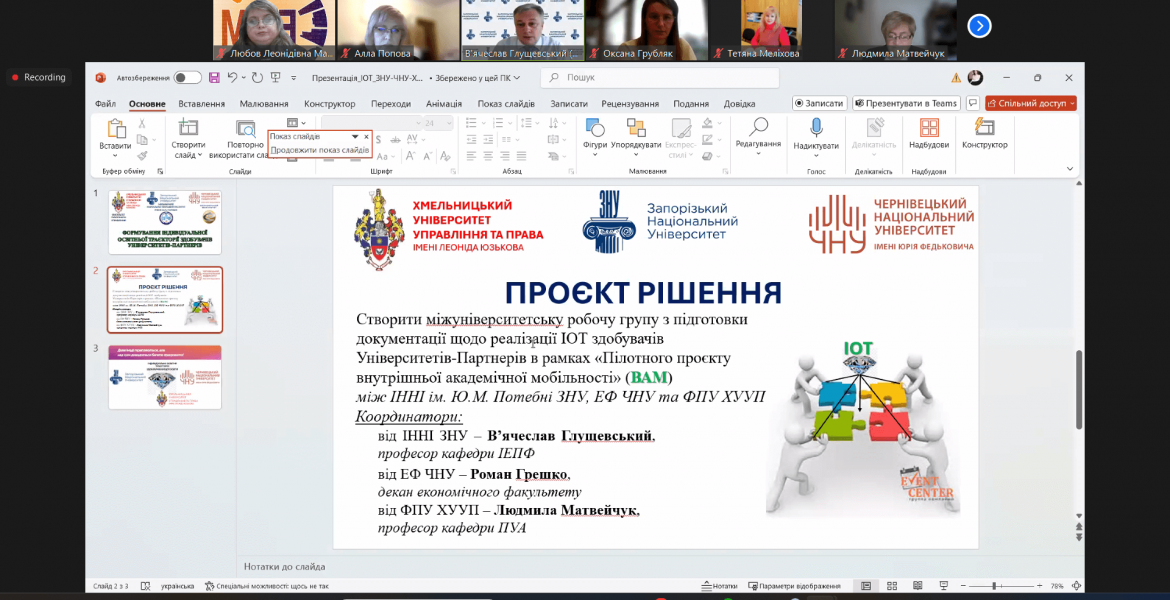Select the Format Painter brush icon
Image resolution: width=1170 pixels, height=600 pixels.
click(142, 155)
